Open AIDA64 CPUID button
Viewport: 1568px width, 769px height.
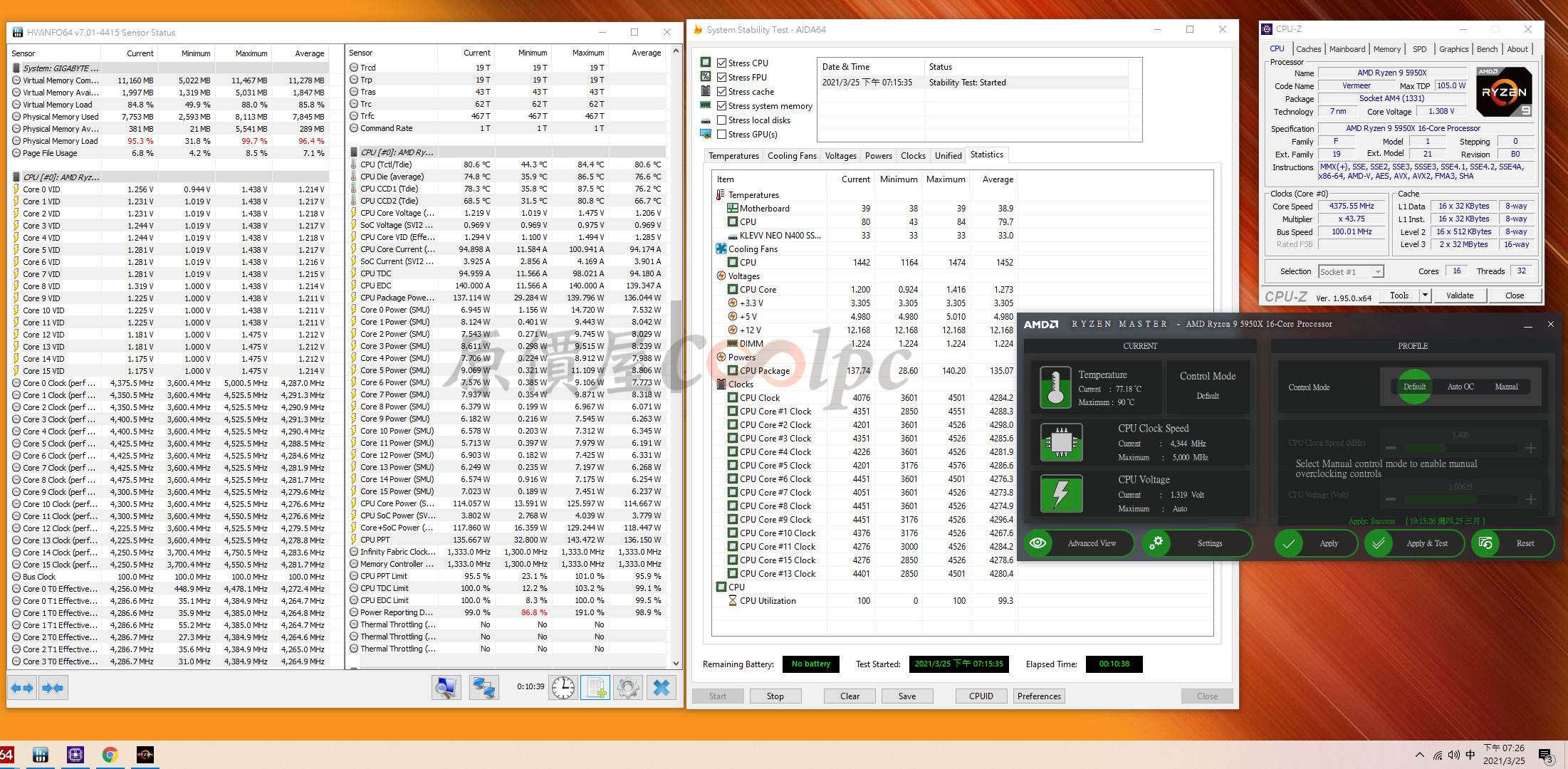tap(981, 696)
